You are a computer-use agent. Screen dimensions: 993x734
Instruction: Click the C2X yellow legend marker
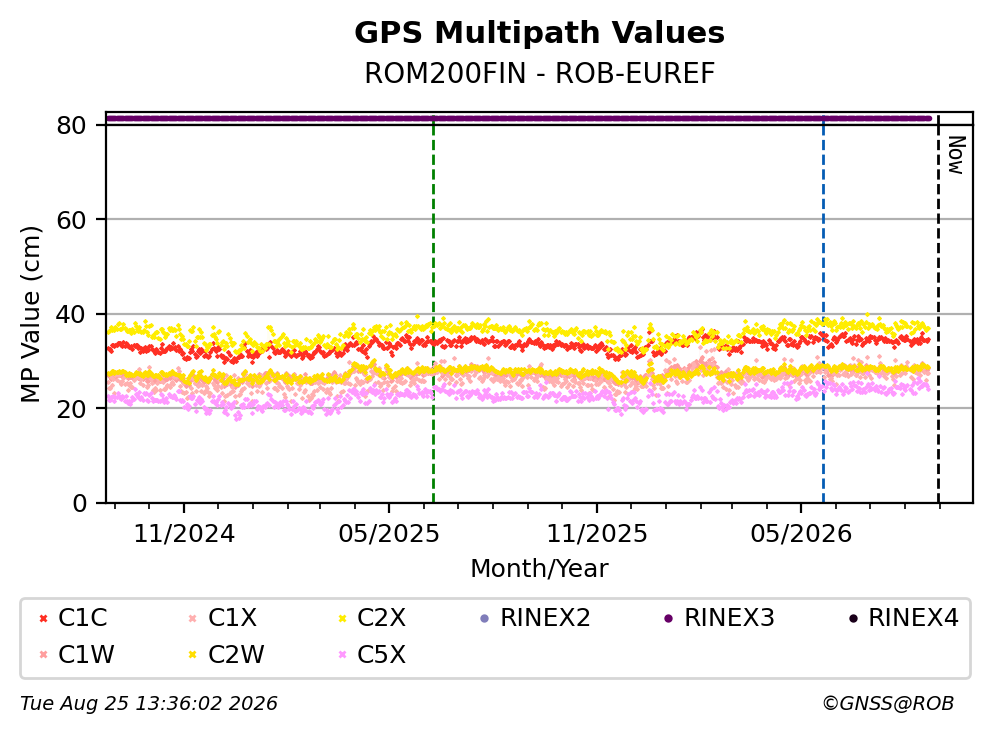click(343, 619)
